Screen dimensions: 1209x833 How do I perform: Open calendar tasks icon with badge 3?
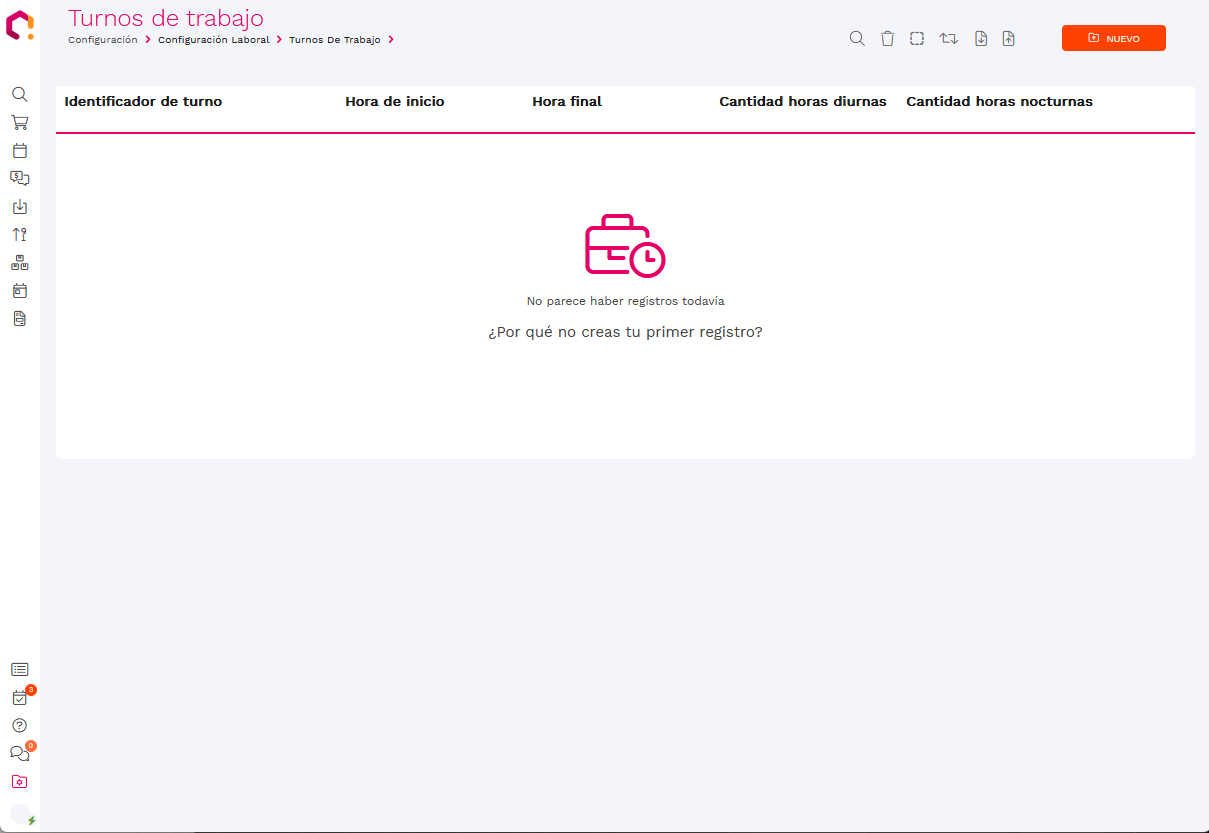coord(19,698)
